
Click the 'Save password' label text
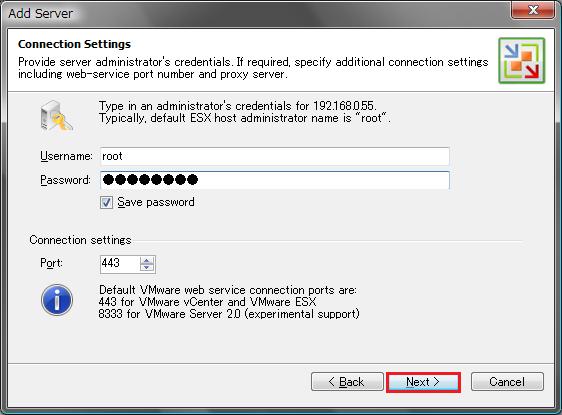[x=156, y=202]
